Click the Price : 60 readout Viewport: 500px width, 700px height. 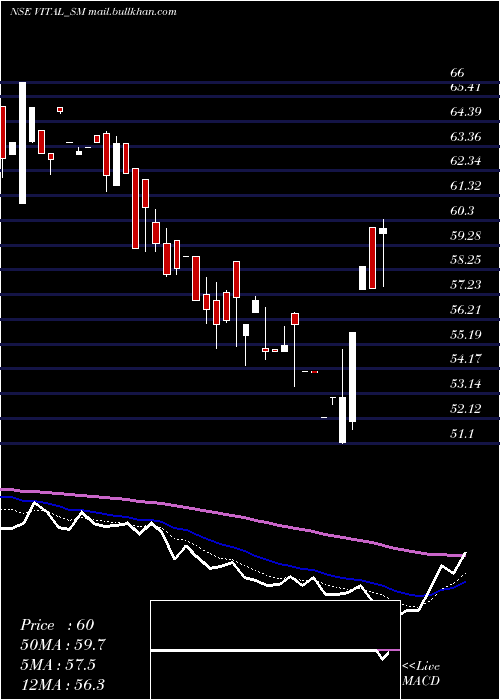tap(57, 625)
